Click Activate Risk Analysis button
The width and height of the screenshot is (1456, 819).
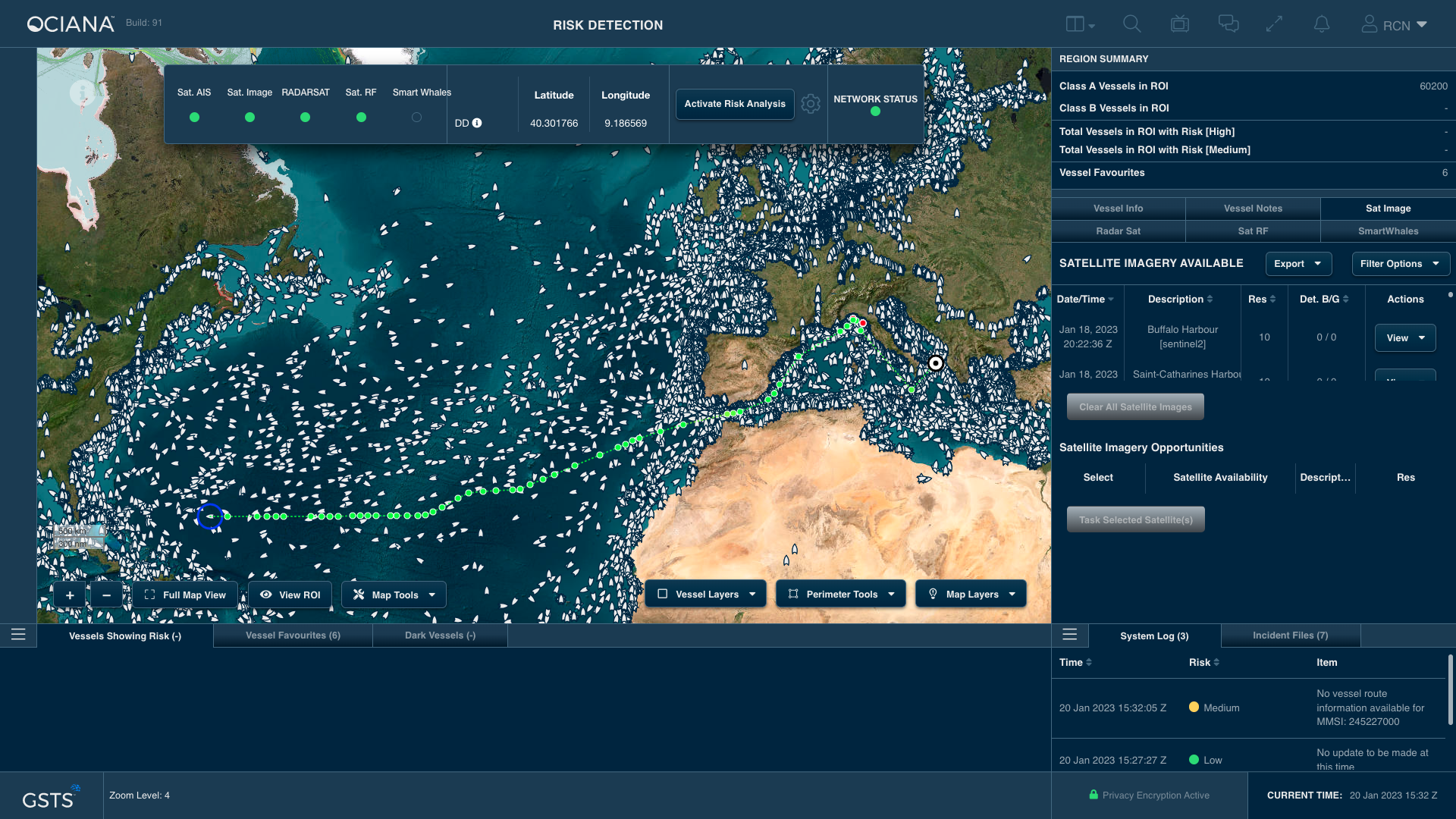[x=735, y=104]
